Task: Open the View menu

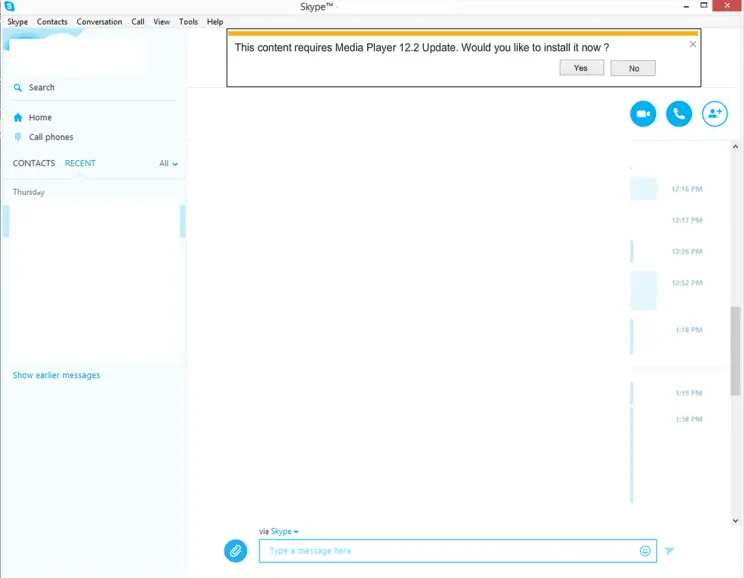Action: coord(161,22)
